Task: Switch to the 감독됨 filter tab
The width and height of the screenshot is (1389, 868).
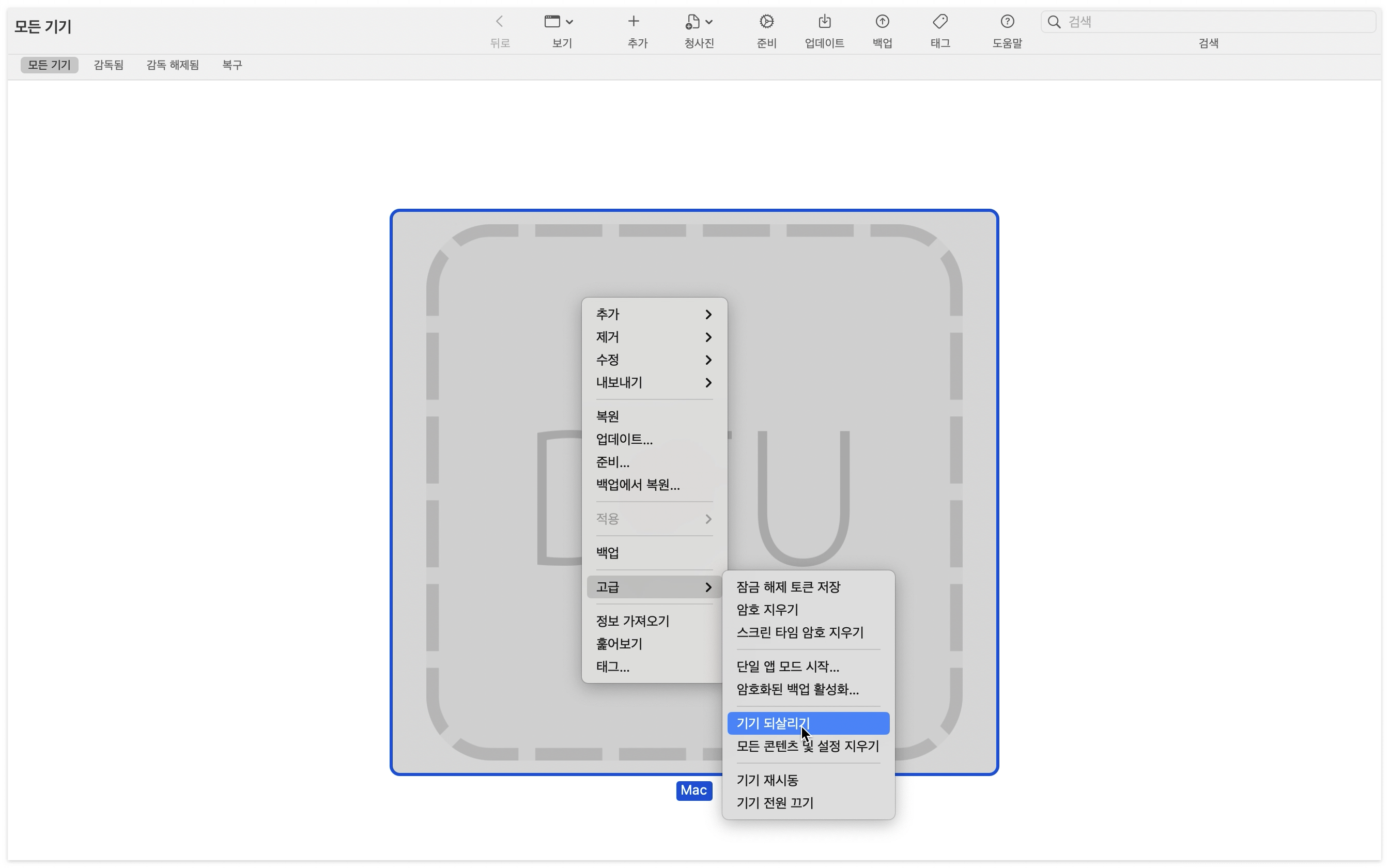Action: 109,65
